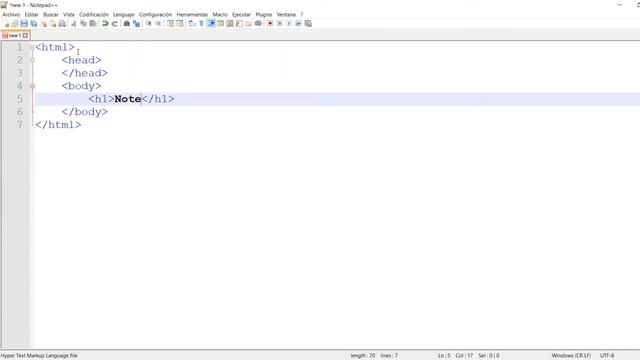640x360 pixels.
Task: Click the Open file toolbar icon
Action: 15,24
